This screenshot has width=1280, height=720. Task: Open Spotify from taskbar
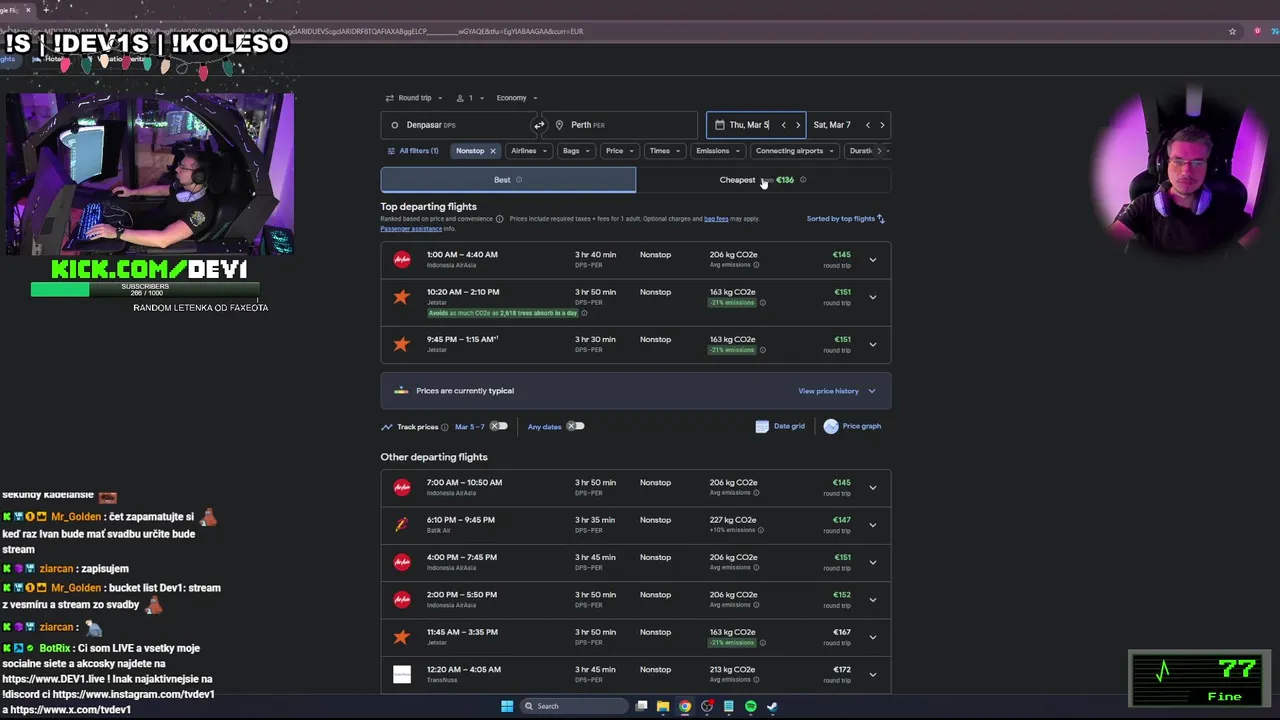751,706
